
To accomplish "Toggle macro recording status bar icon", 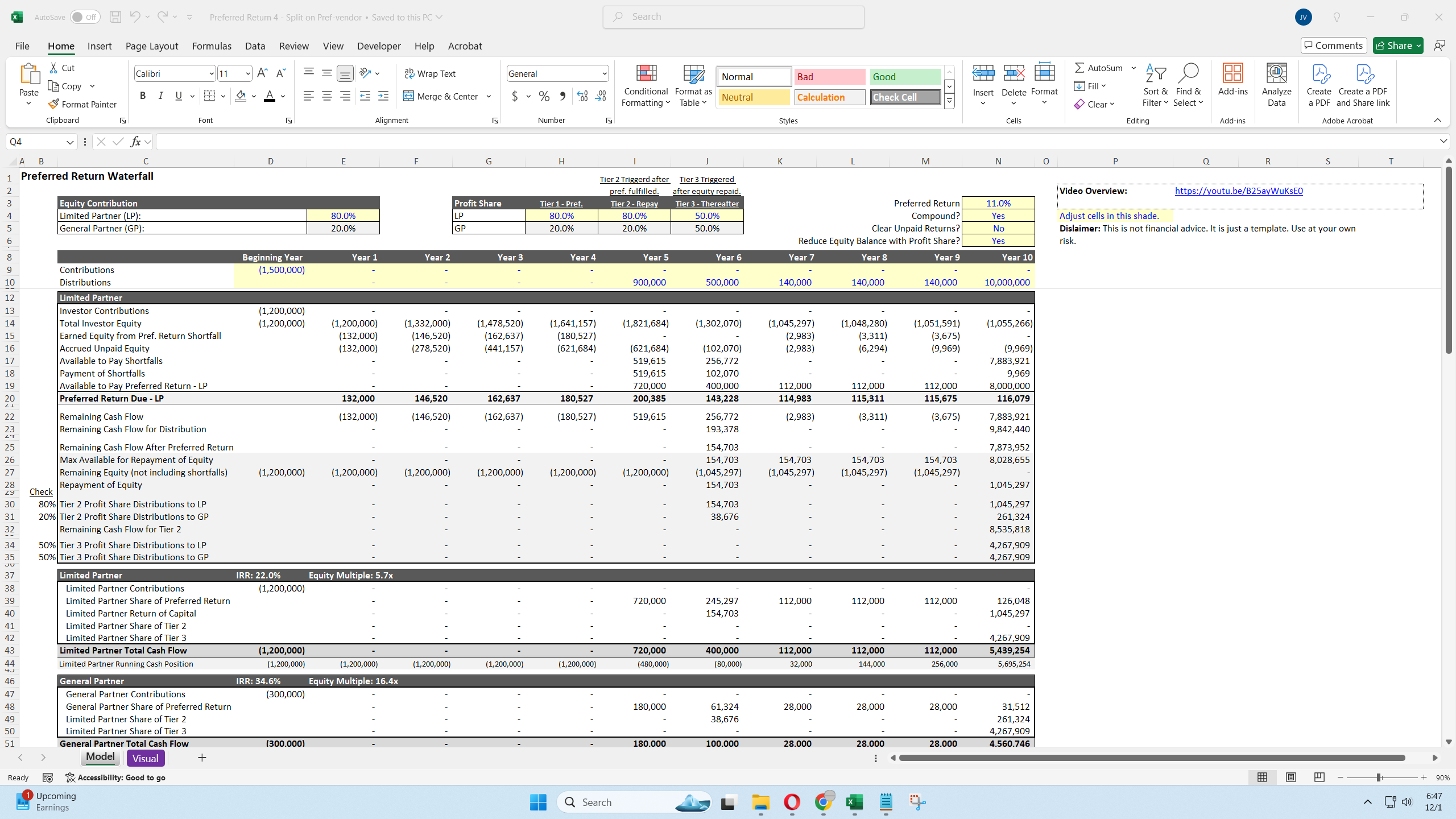I will click(48, 777).
